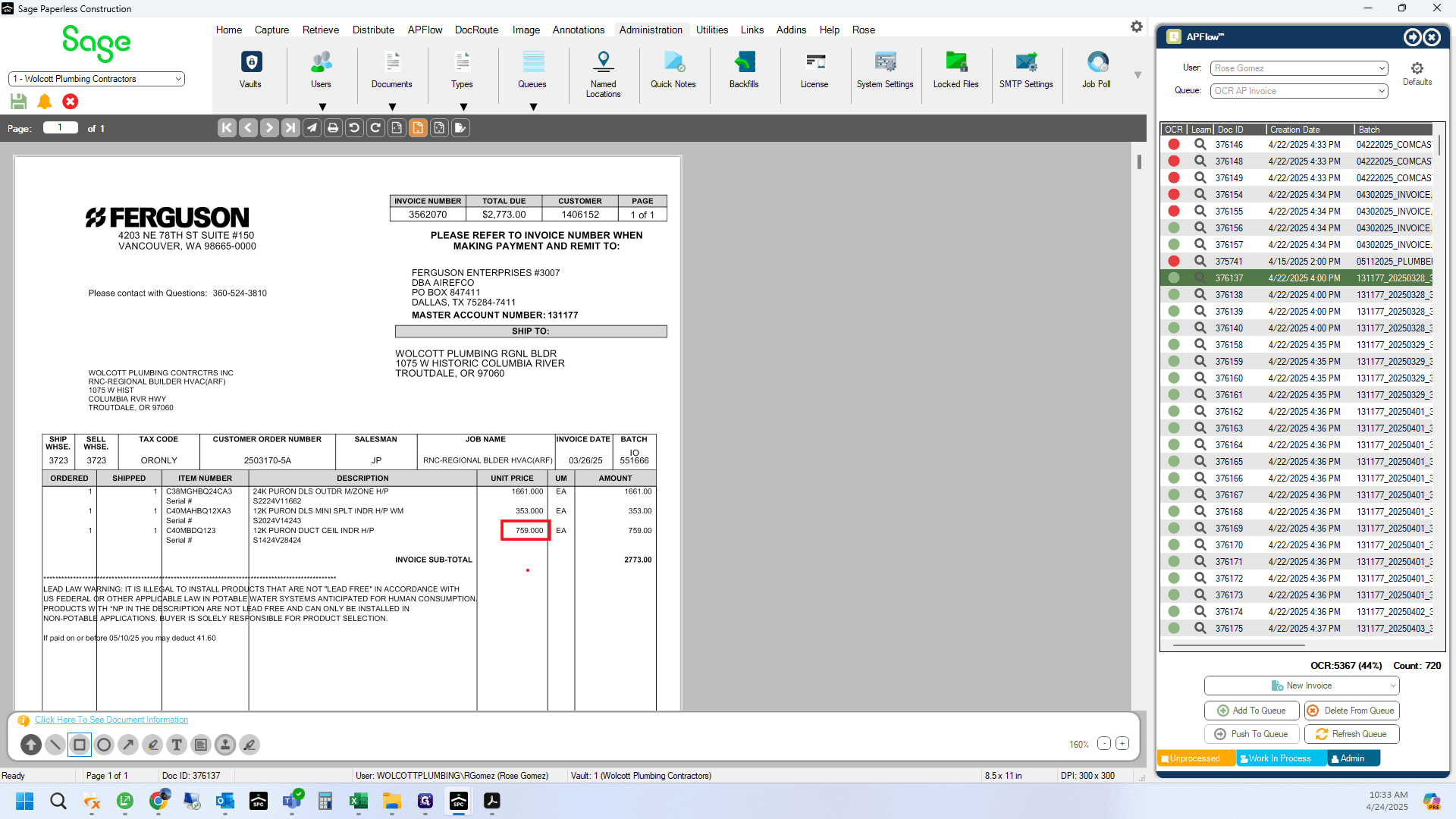Viewport: 1456px width, 819px height.
Task: Expand the Queues dropdown arrow
Action: click(533, 107)
